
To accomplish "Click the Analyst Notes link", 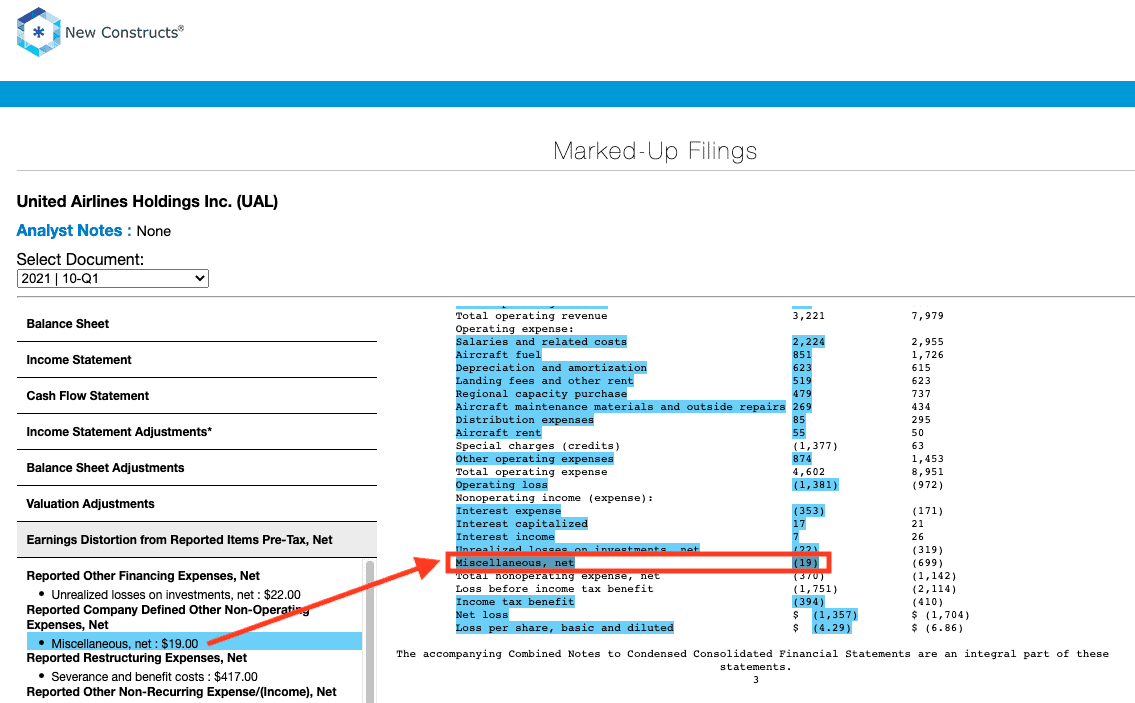I will click(69, 230).
